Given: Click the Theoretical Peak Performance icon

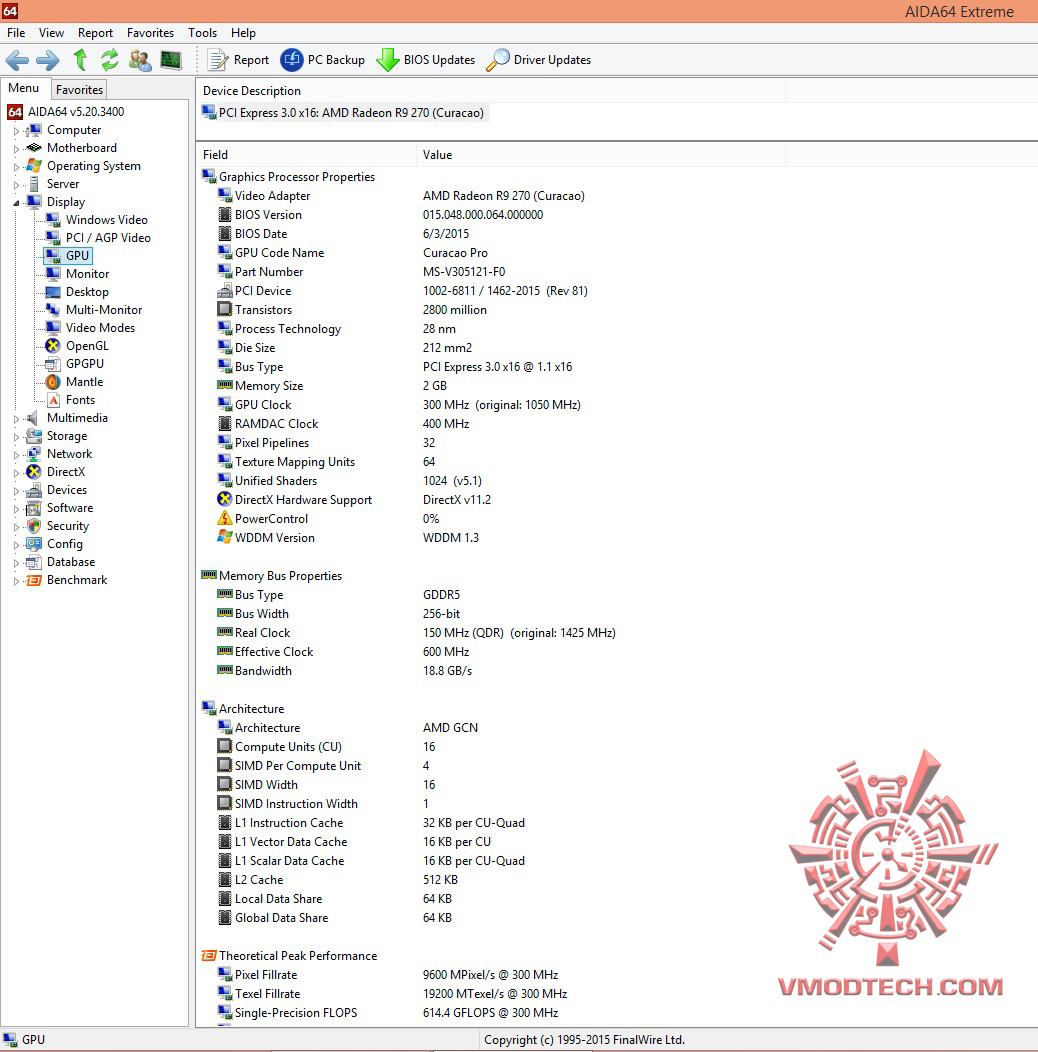Looking at the screenshot, I should tap(209, 955).
